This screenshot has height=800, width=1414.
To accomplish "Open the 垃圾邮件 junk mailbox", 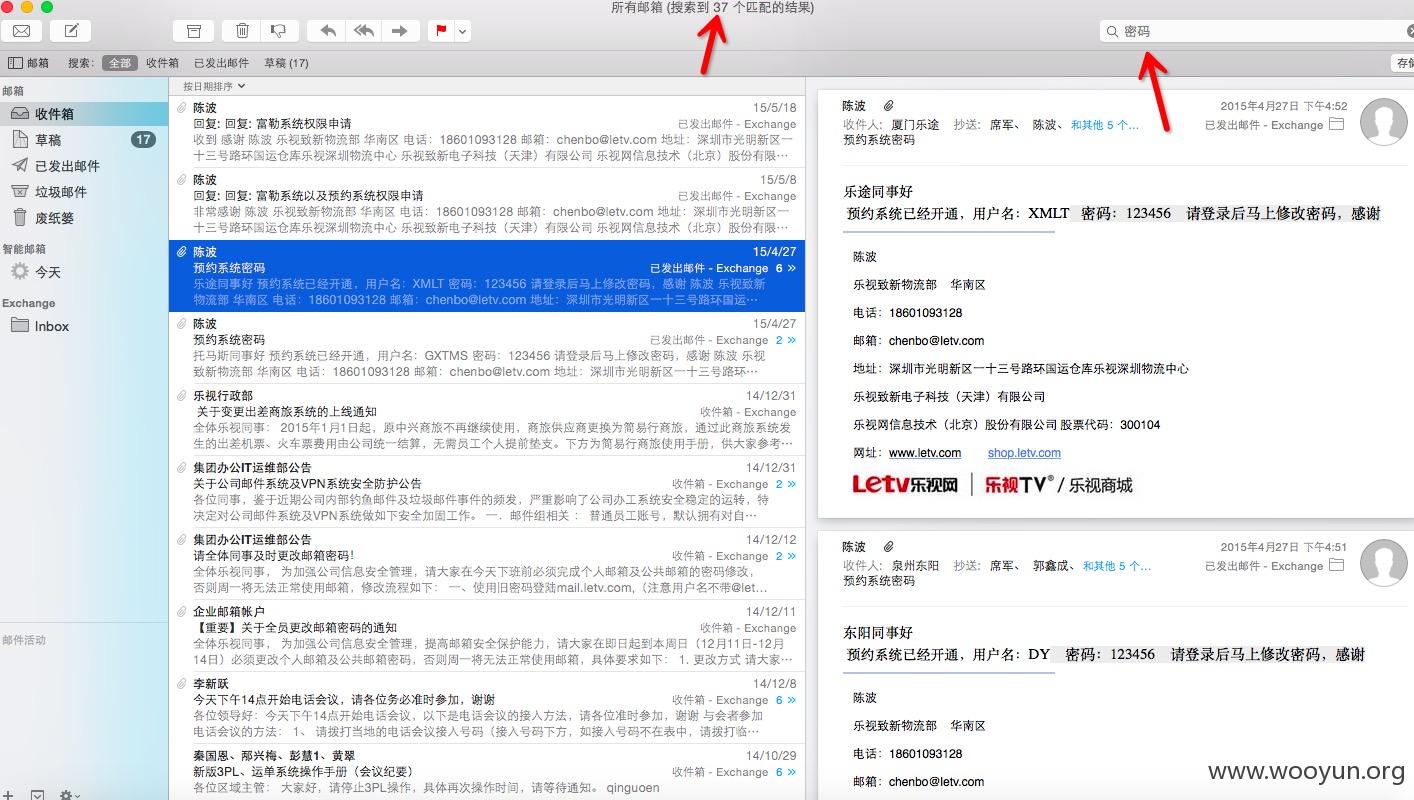I will coord(84,192).
